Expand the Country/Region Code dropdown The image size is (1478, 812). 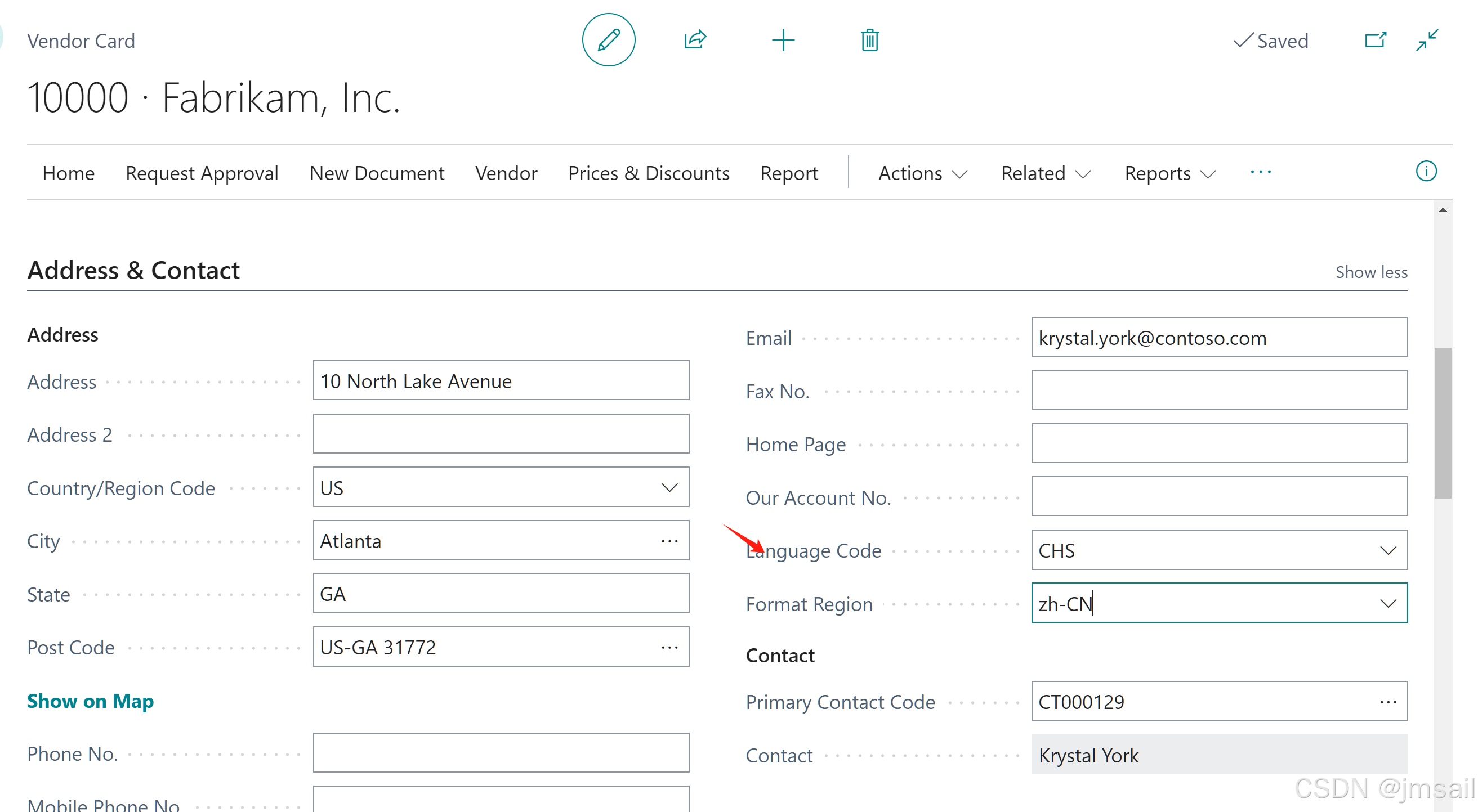point(669,487)
